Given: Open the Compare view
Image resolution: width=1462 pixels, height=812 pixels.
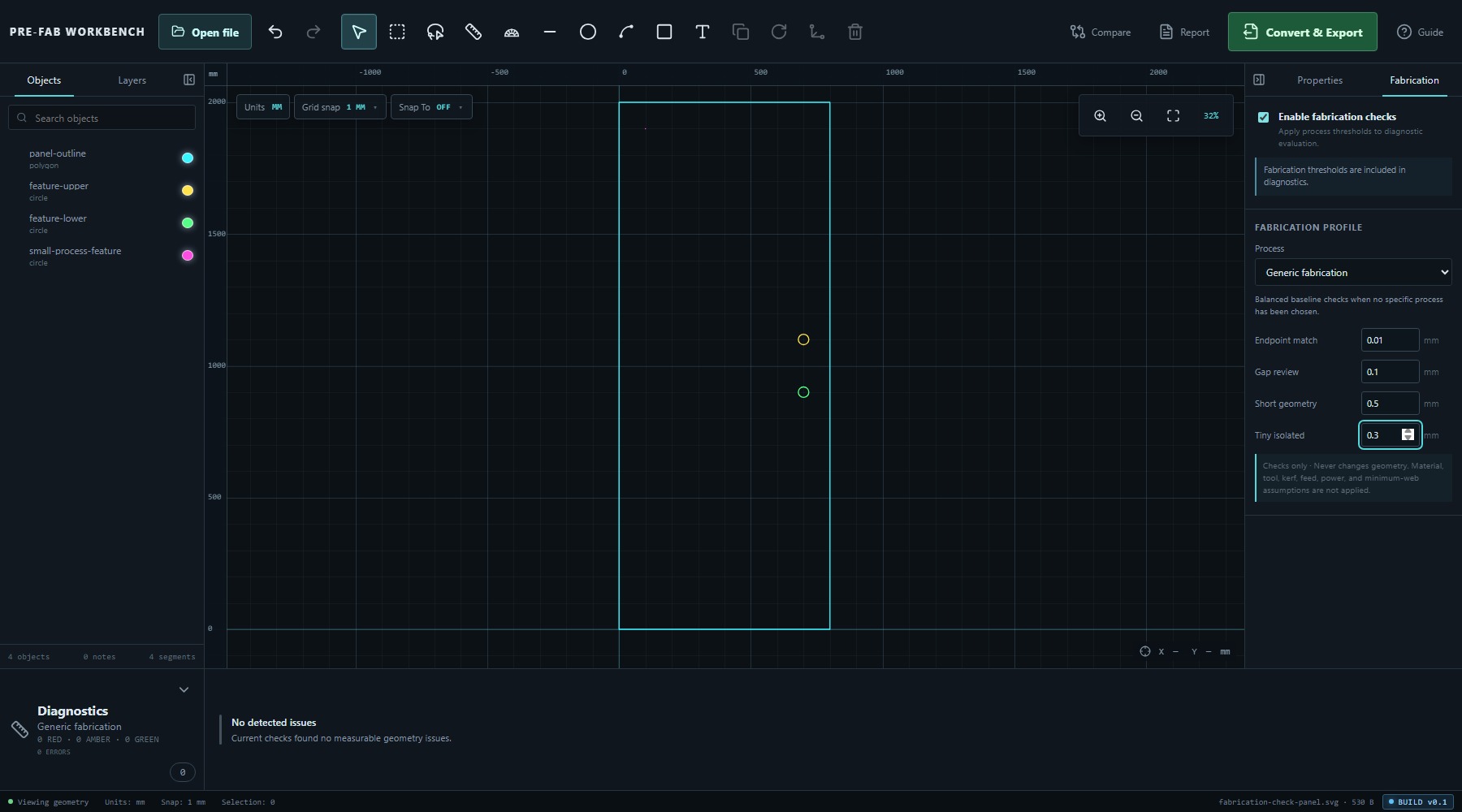Looking at the screenshot, I should click(x=1101, y=32).
